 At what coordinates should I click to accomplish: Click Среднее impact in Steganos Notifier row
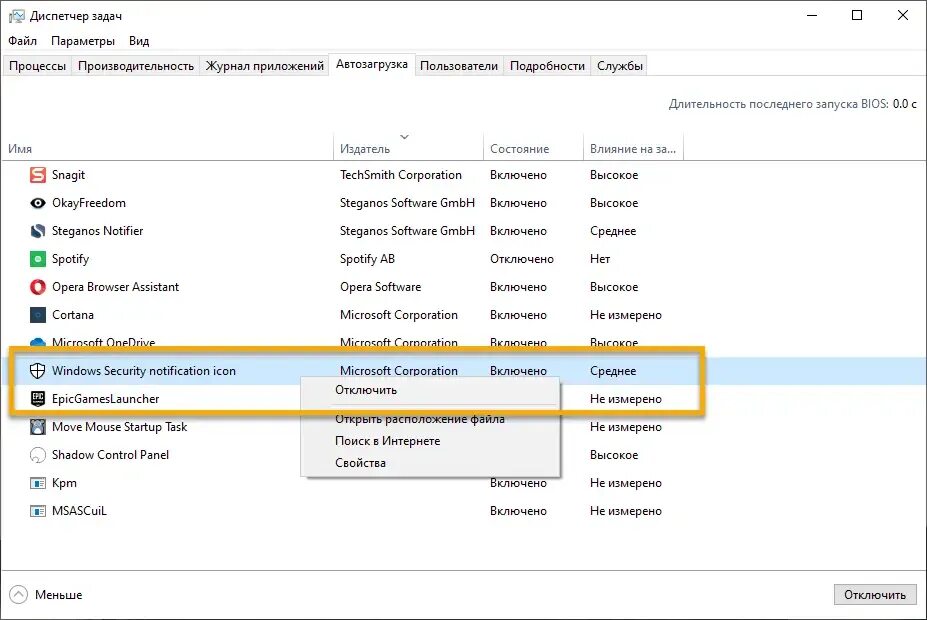pyautogui.click(x=613, y=231)
